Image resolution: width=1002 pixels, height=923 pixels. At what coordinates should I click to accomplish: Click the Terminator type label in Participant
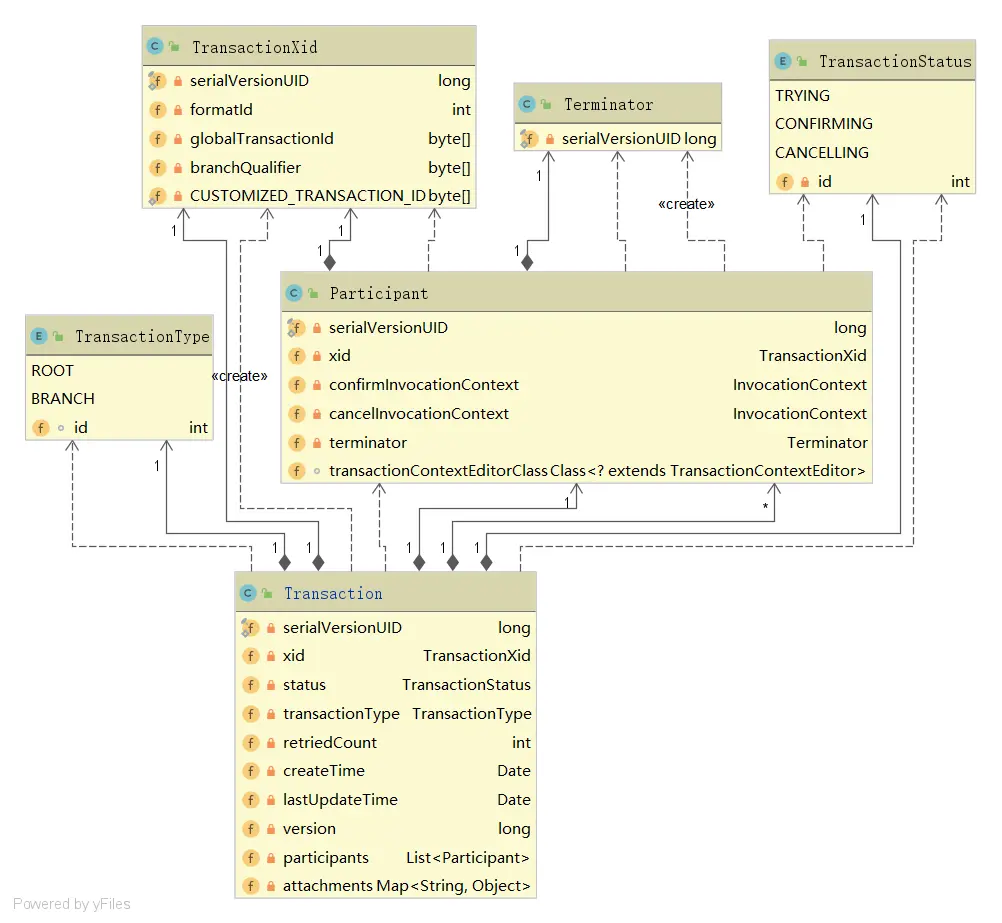click(827, 442)
